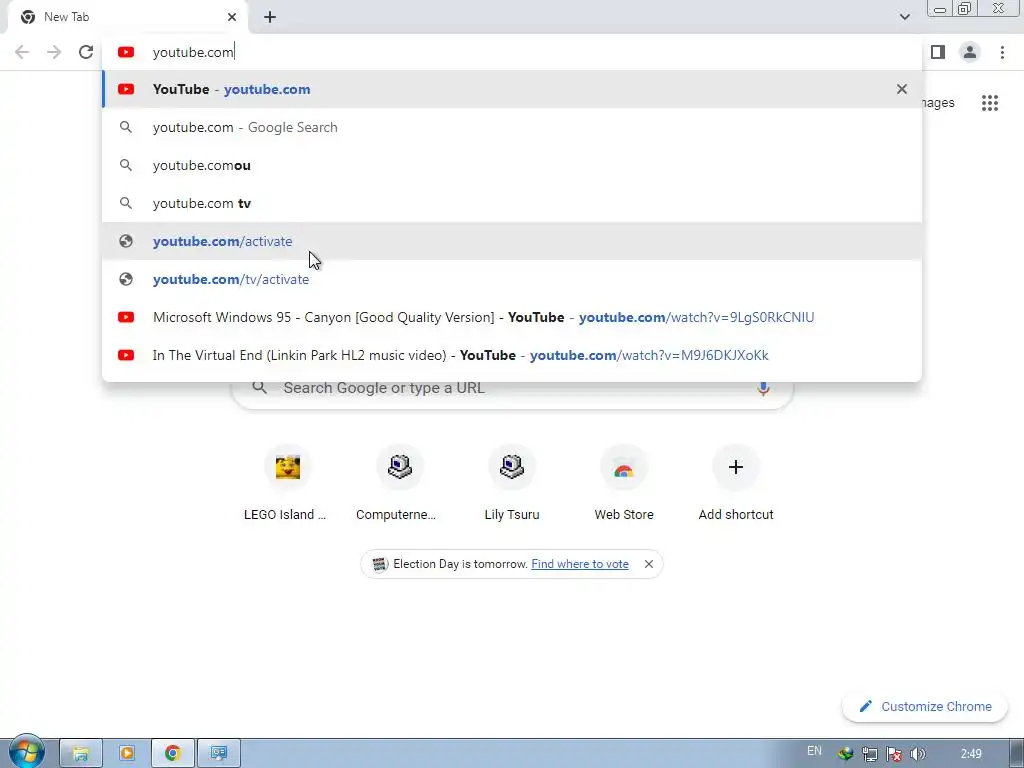Open the Windows Start orb

click(26, 752)
